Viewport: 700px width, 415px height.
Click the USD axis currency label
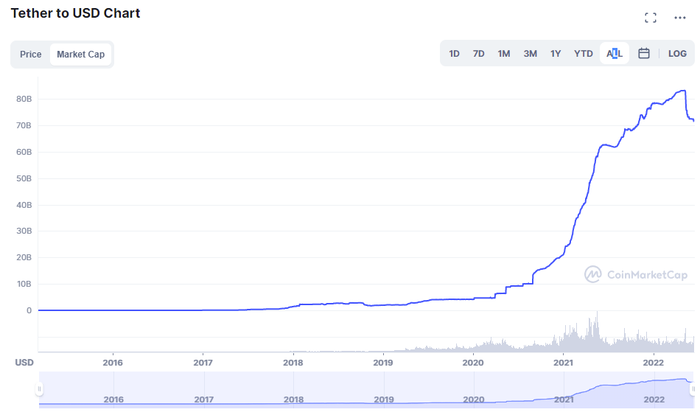coord(24,362)
